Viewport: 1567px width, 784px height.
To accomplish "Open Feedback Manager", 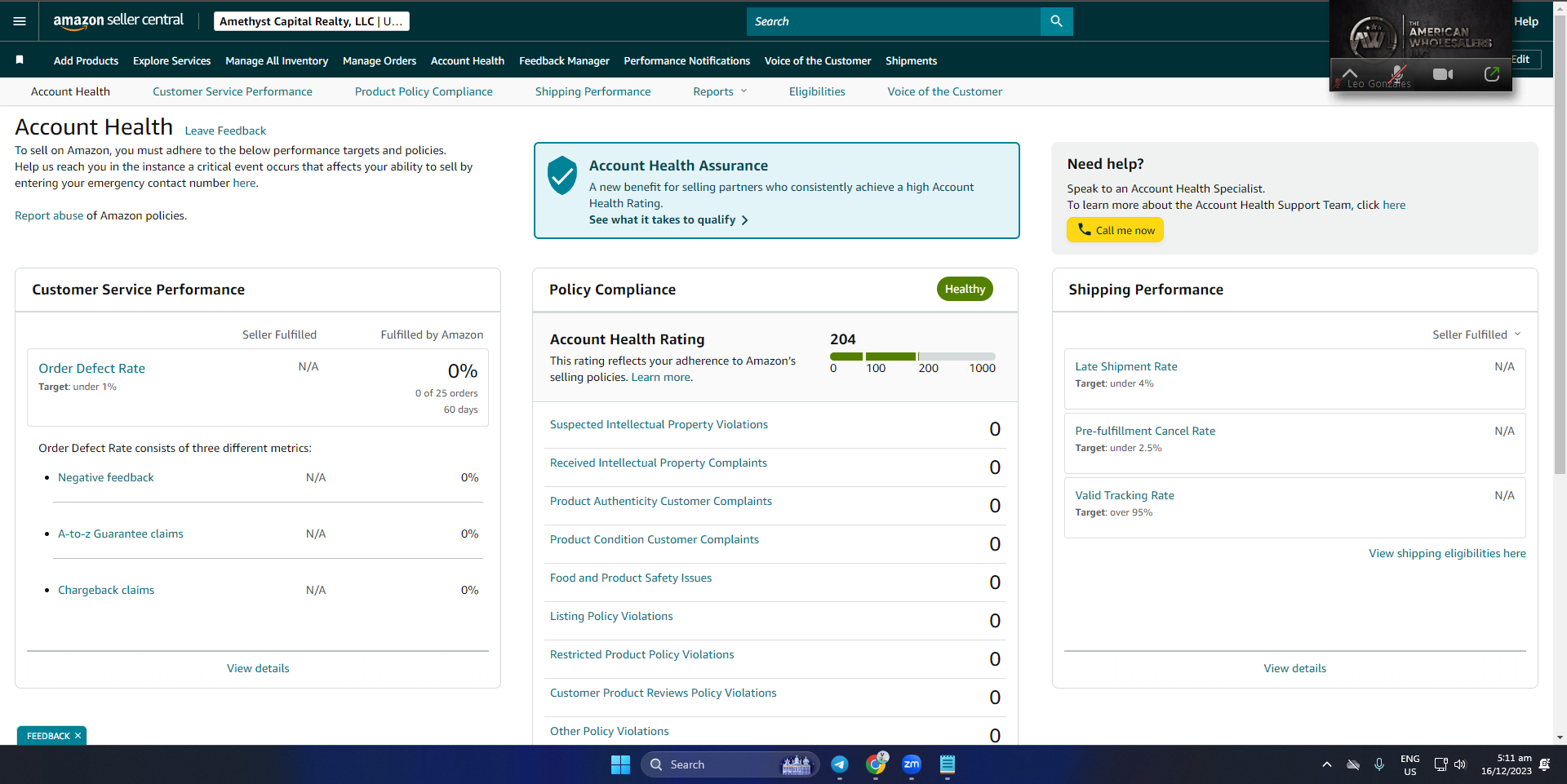I will coord(564,60).
